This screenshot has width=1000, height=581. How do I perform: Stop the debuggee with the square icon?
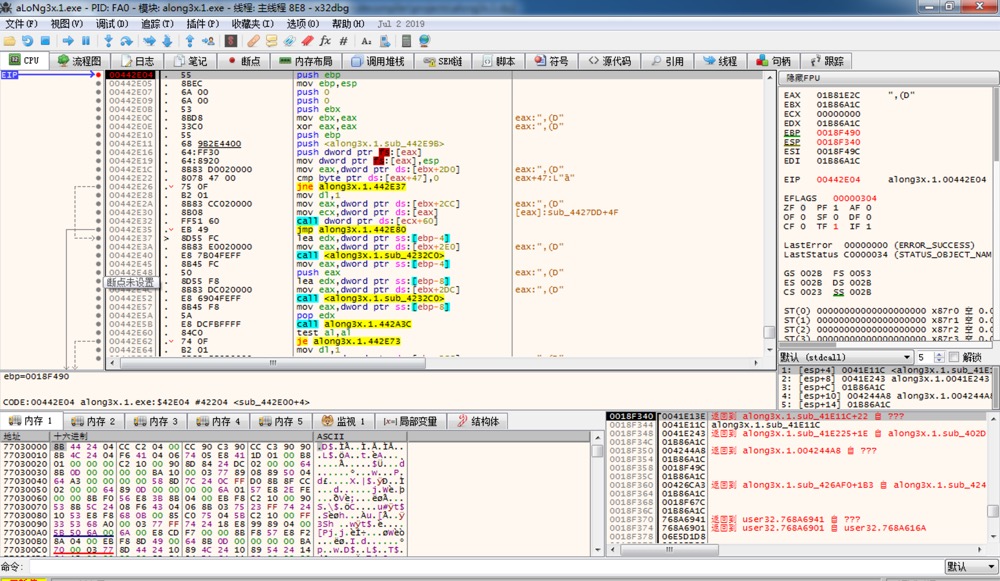click(45, 41)
